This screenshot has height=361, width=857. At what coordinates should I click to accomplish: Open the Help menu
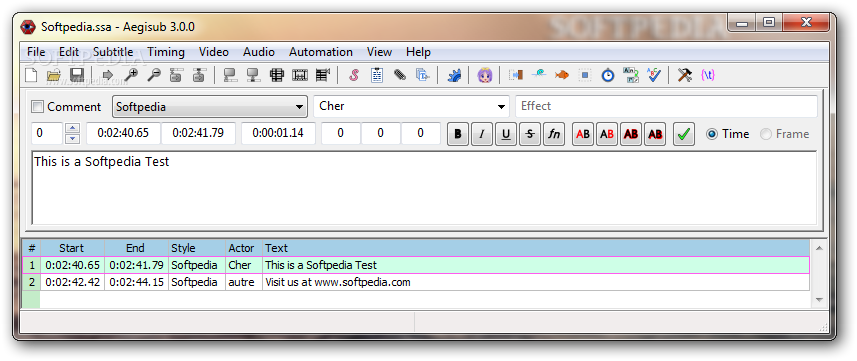(418, 52)
